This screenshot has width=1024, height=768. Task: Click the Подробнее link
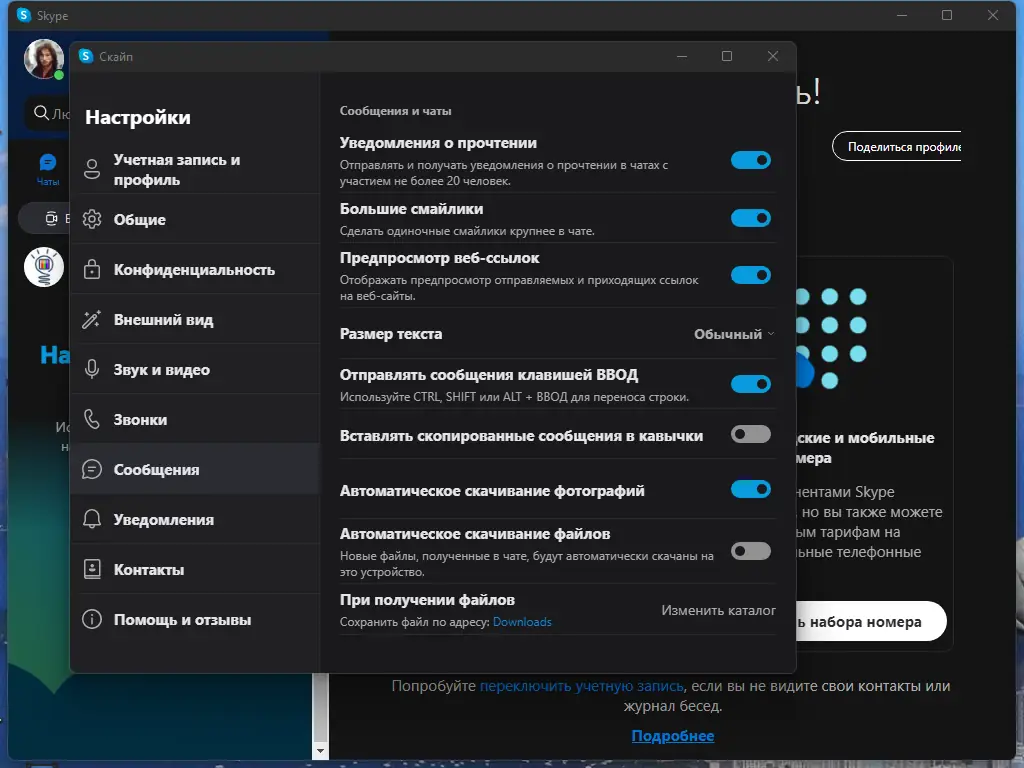672,736
